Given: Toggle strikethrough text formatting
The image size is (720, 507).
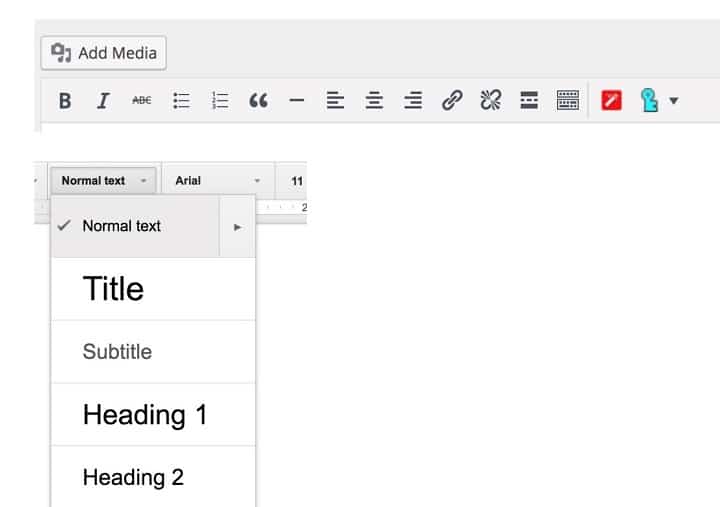Looking at the screenshot, I should (142, 100).
